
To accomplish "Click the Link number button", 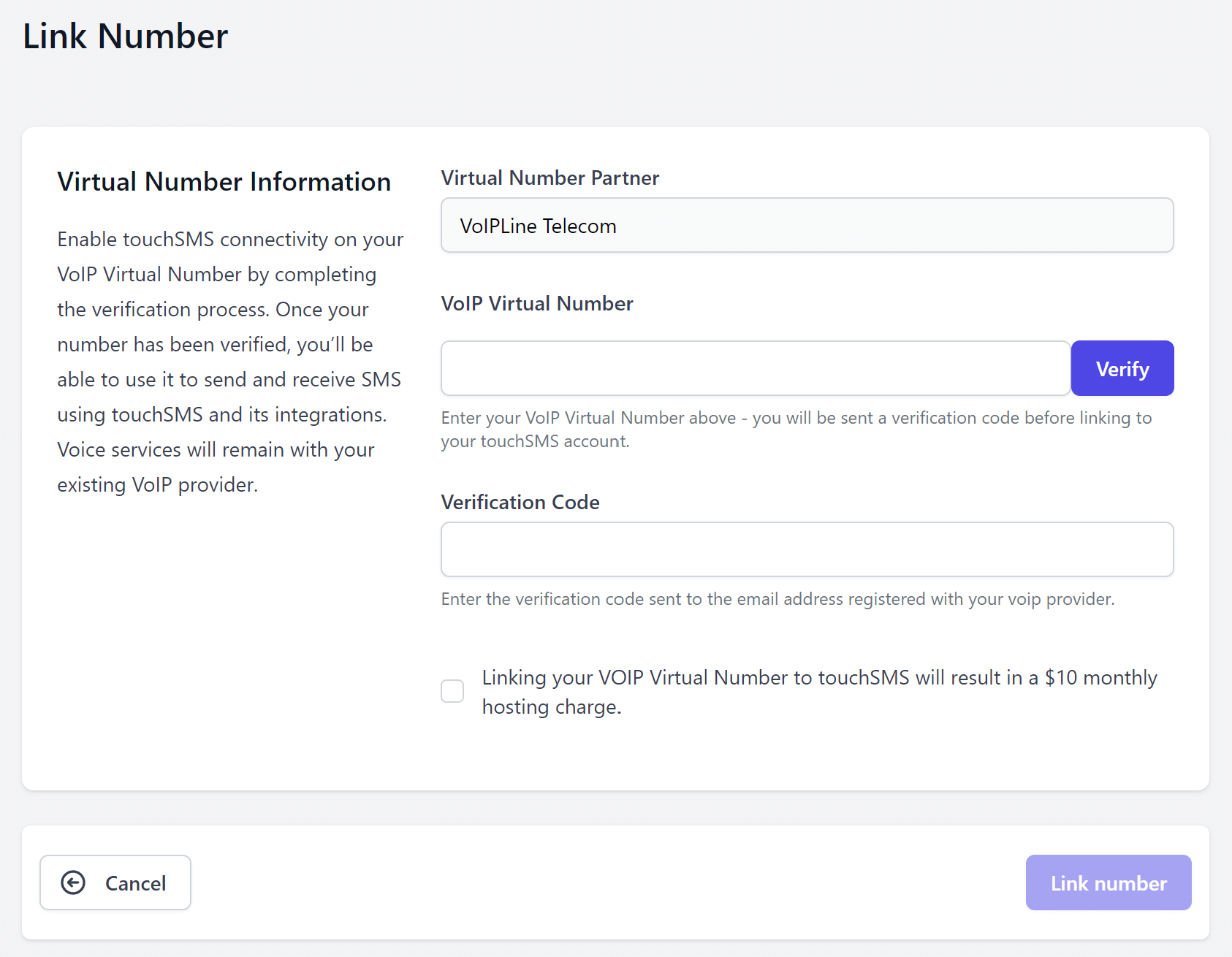I will pyautogui.click(x=1108, y=882).
